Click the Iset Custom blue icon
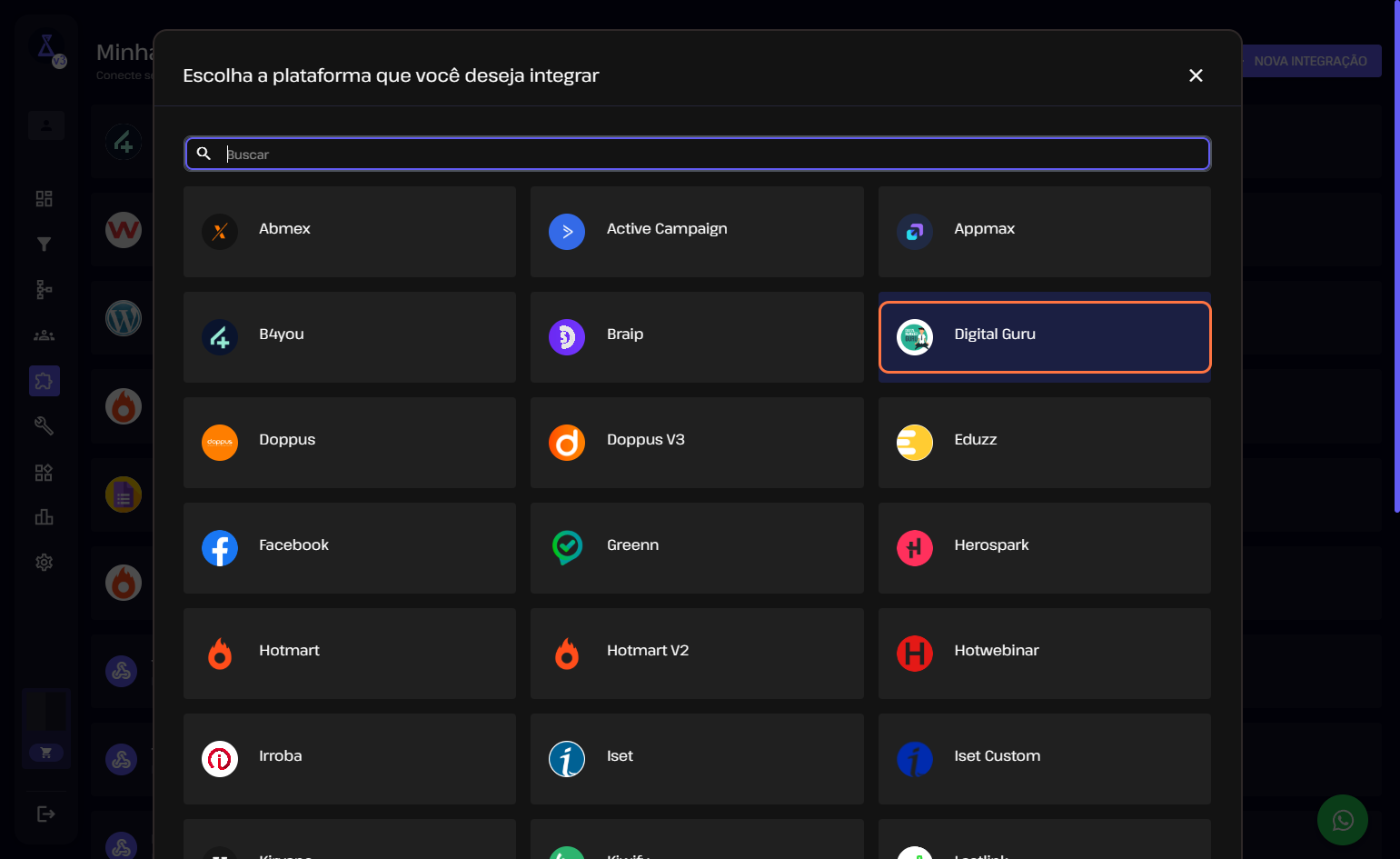The image size is (1400, 859). click(x=915, y=759)
